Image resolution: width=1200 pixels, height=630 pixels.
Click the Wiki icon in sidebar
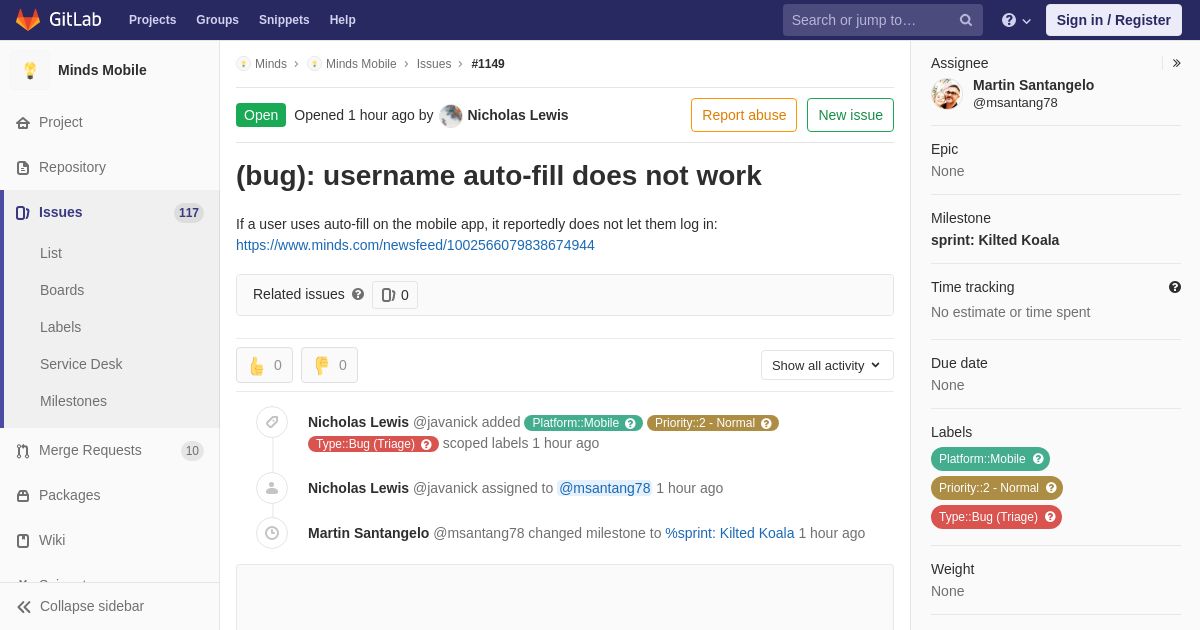[x=23, y=540]
